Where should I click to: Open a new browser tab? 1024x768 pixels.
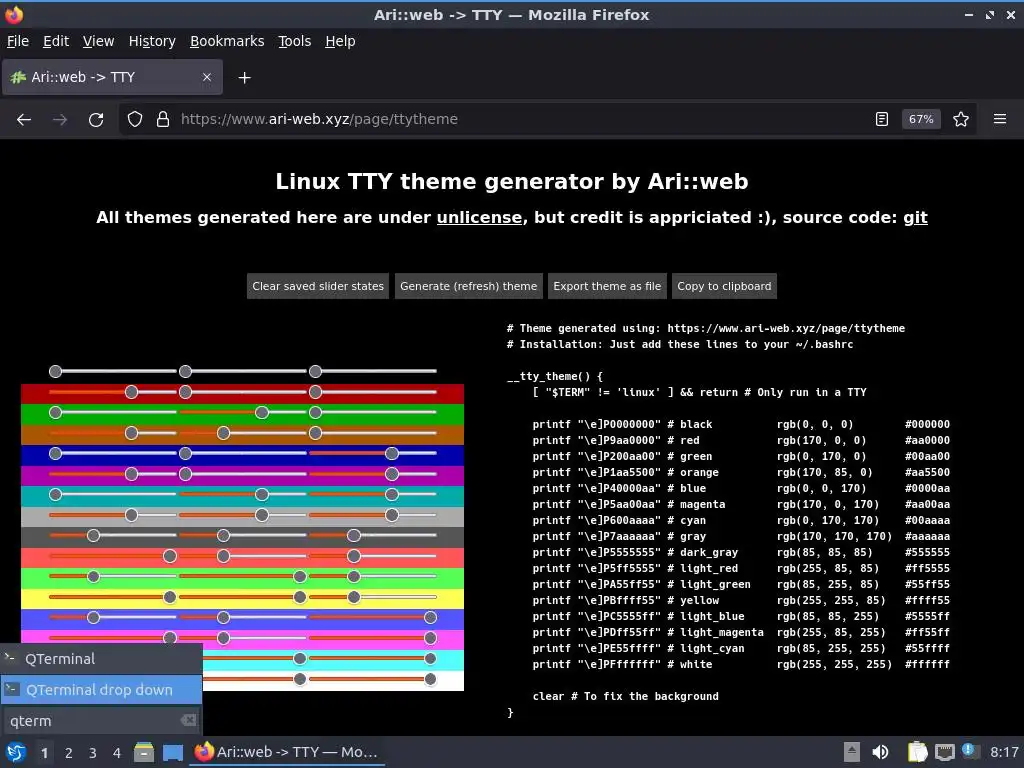coord(244,78)
